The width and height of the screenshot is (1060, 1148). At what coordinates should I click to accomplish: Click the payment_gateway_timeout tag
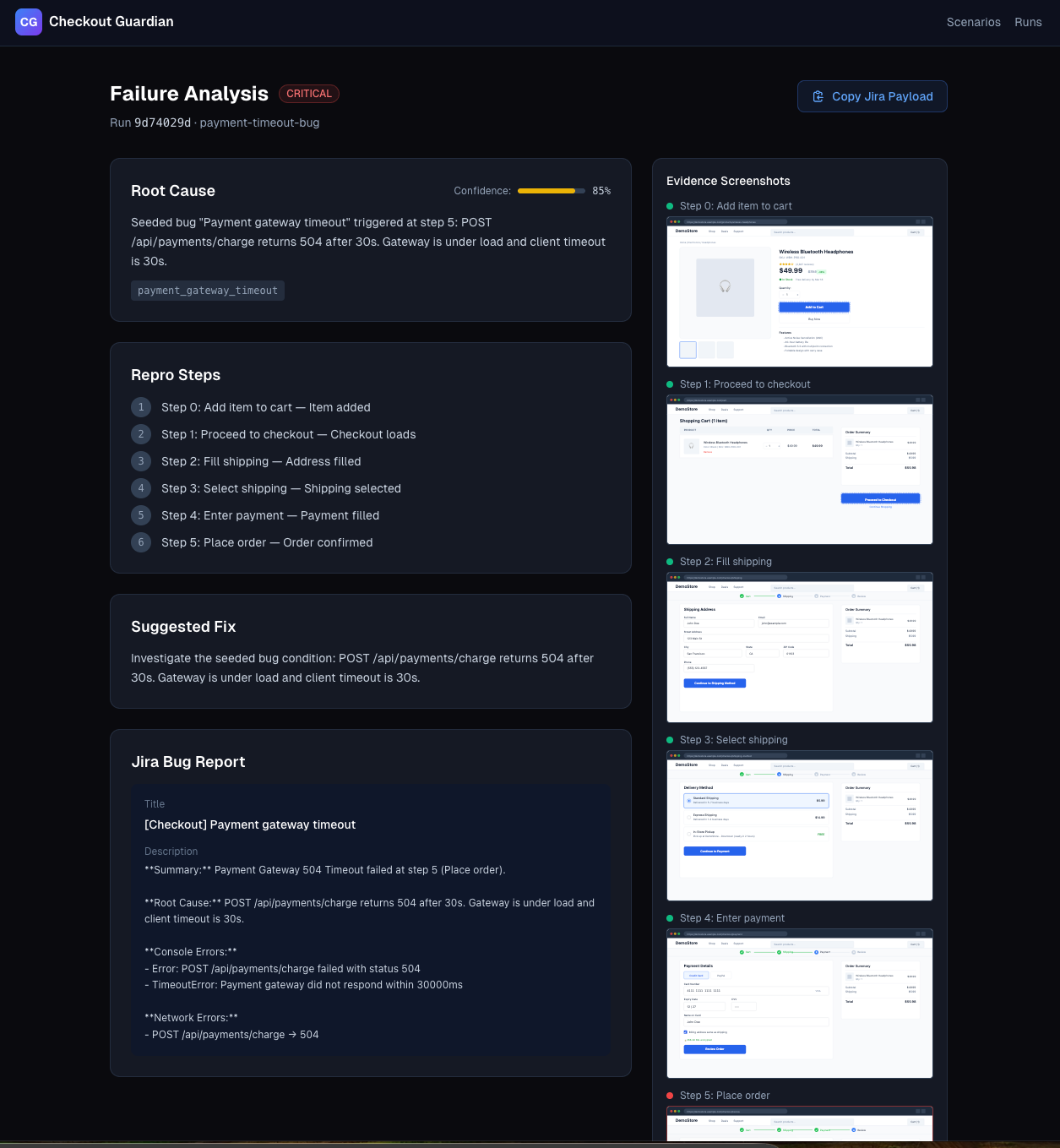(x=208, y=291)
